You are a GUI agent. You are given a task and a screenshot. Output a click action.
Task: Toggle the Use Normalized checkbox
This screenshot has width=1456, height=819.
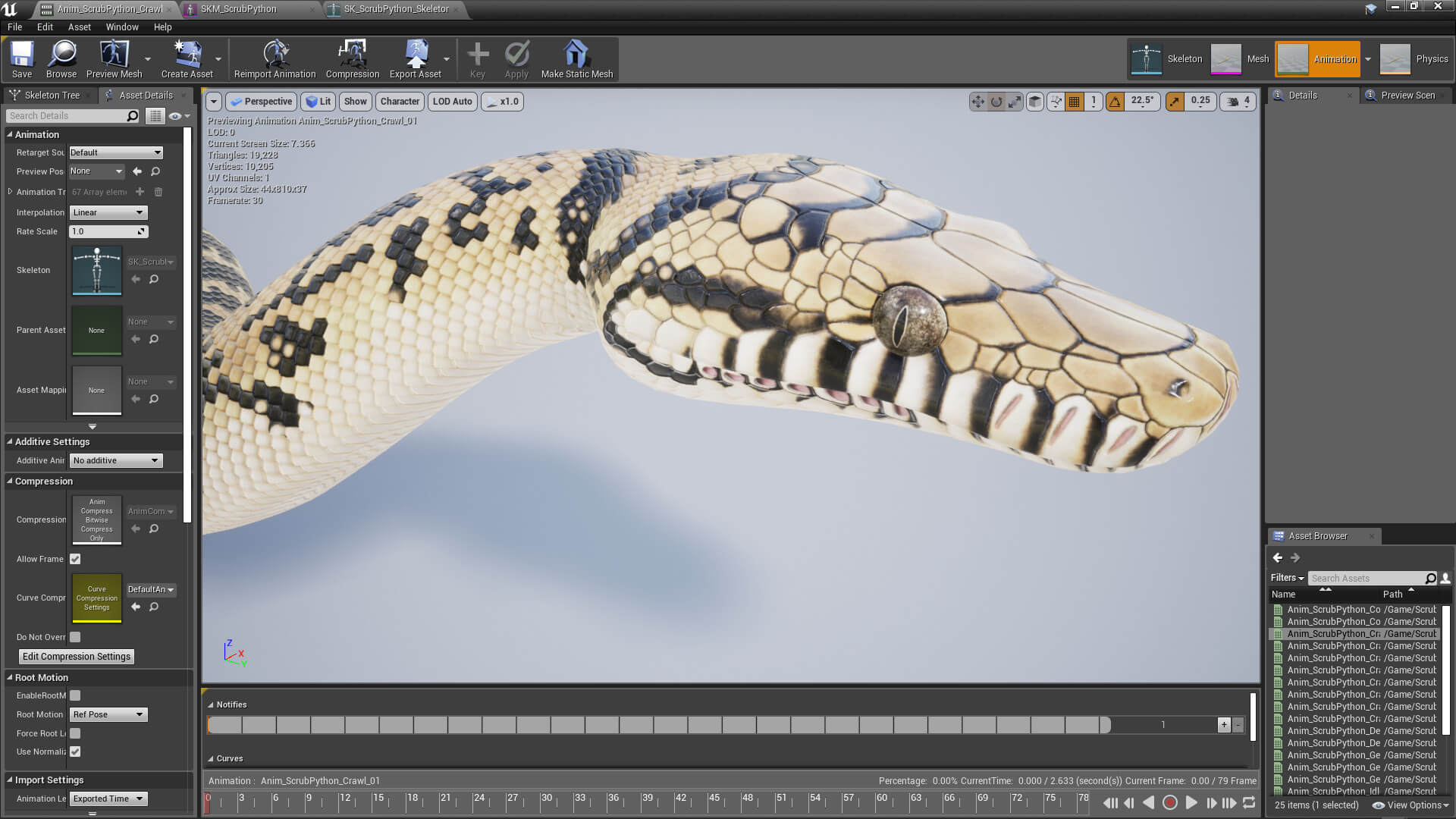75,752
